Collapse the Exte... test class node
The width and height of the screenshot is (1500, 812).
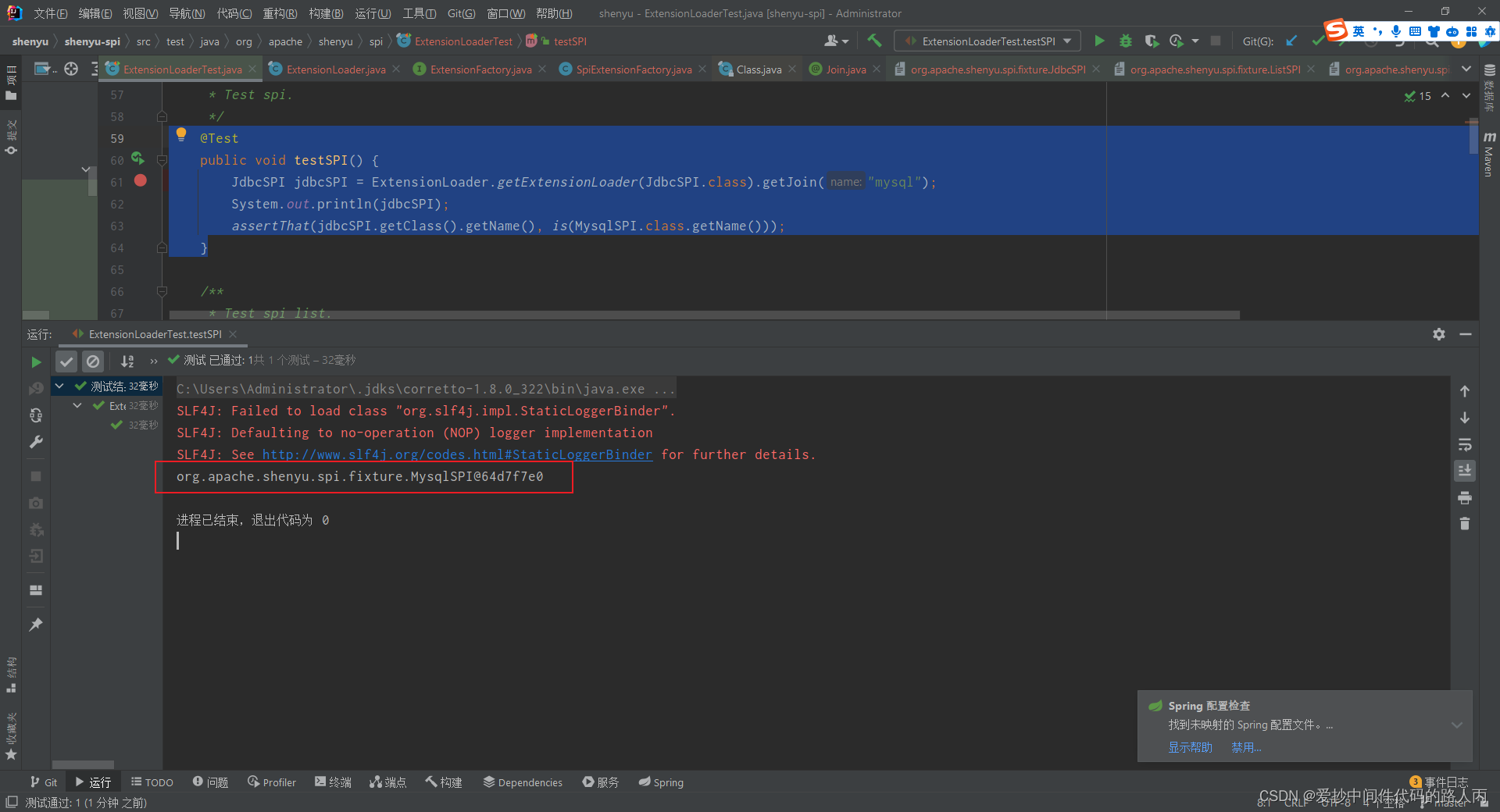pos(77,405)
